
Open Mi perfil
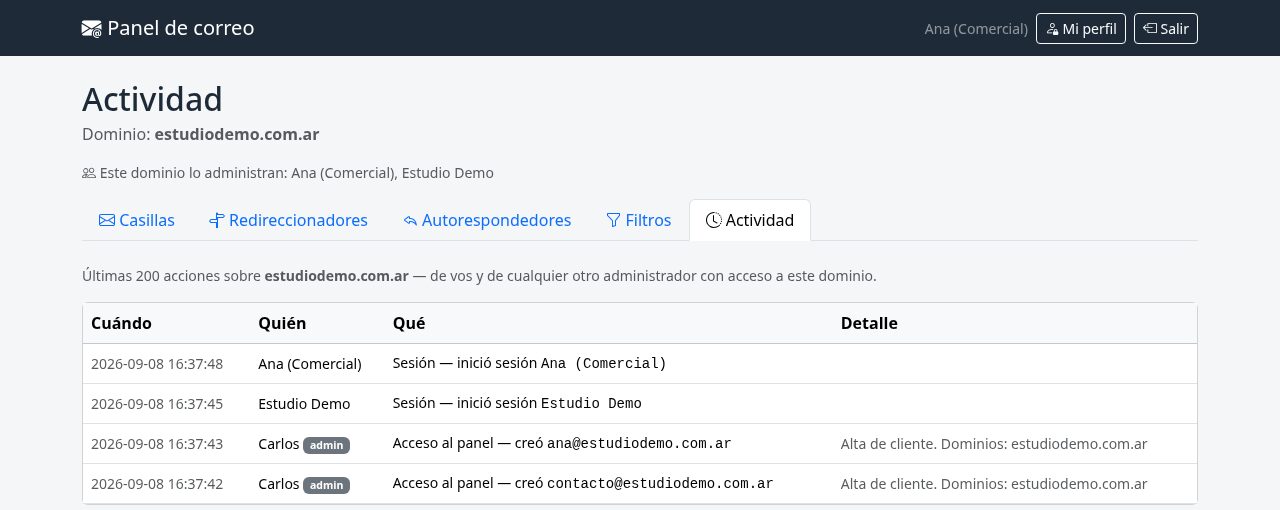coord(1081,28)
